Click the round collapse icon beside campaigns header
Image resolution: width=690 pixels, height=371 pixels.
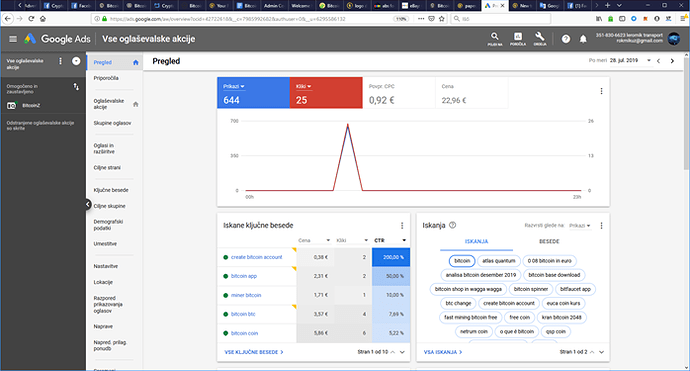[76, 61]
